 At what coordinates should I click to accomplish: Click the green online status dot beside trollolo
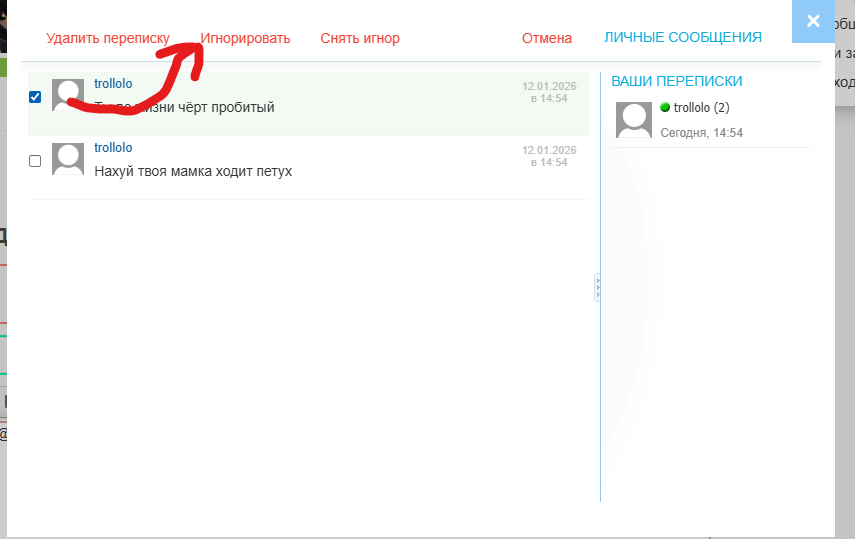[x=665, y=108]
